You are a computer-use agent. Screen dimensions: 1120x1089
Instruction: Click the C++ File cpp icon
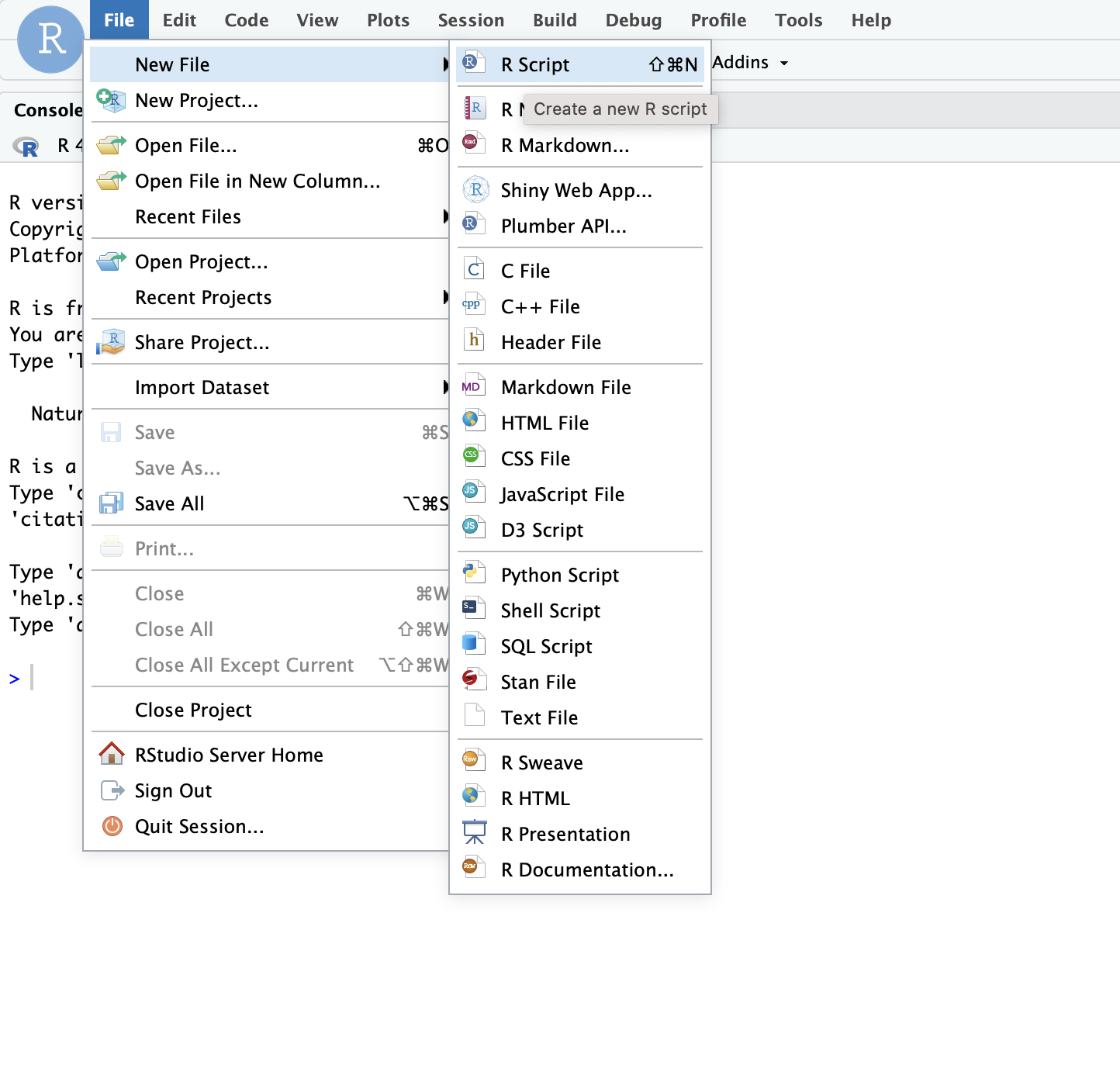point(474,305)
